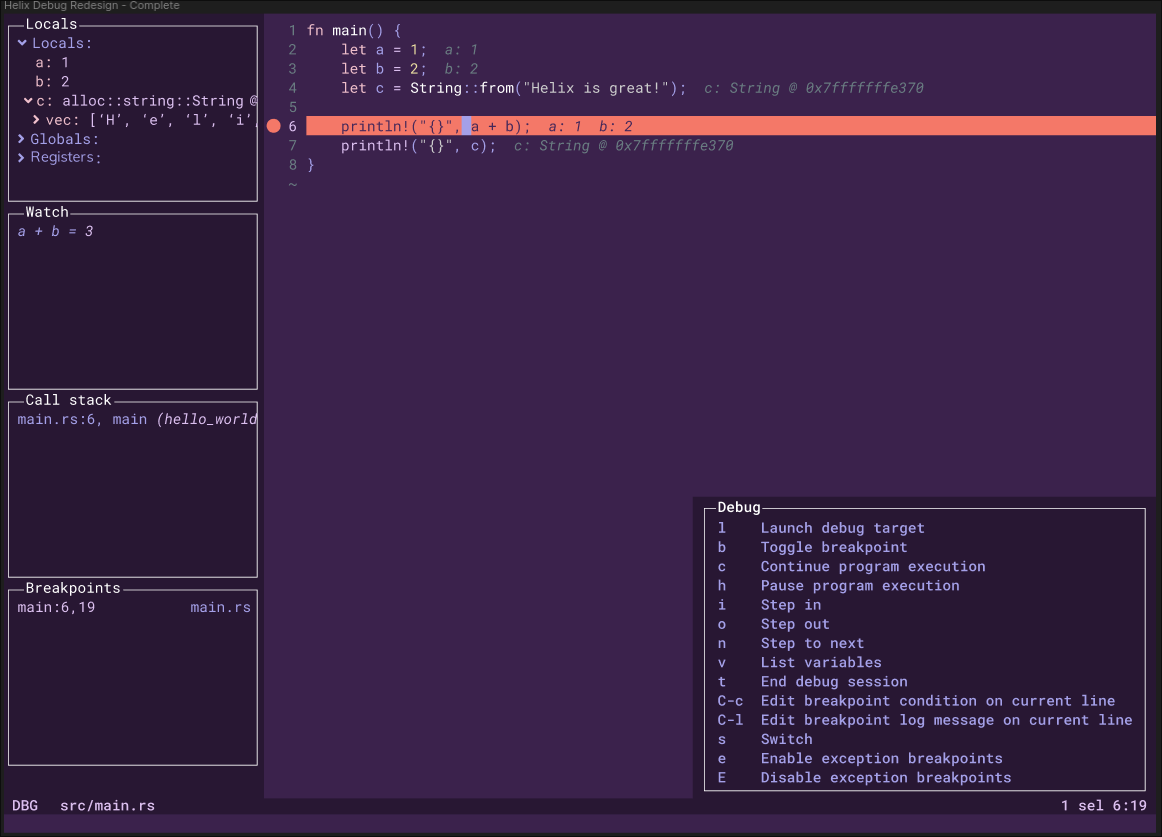
Task: Click inline hint 'b: 2' on line 6
Action: 616,126
